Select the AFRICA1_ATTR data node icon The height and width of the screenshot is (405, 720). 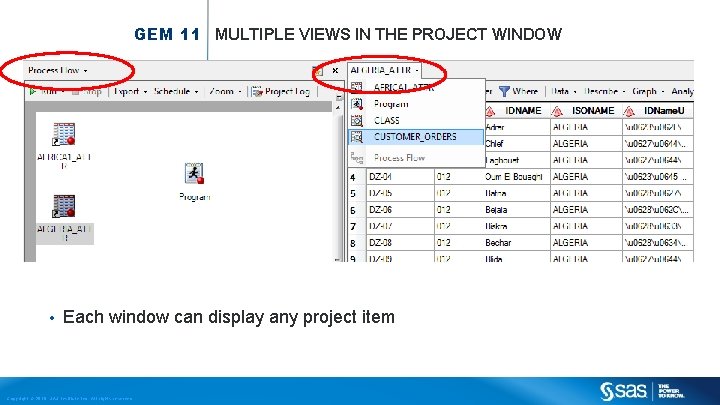[64, 134]
